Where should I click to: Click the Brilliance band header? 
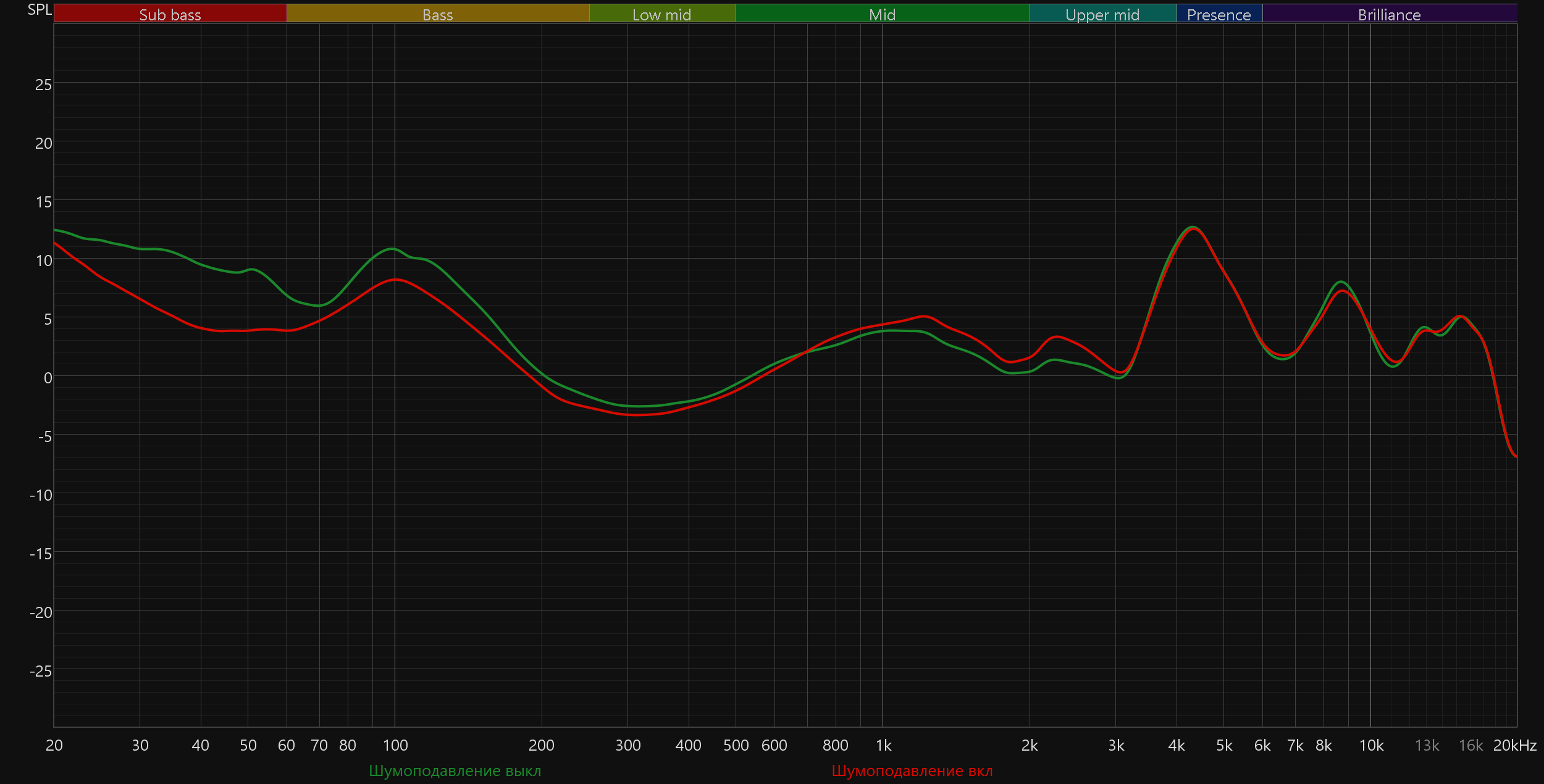coord(1389,14)
